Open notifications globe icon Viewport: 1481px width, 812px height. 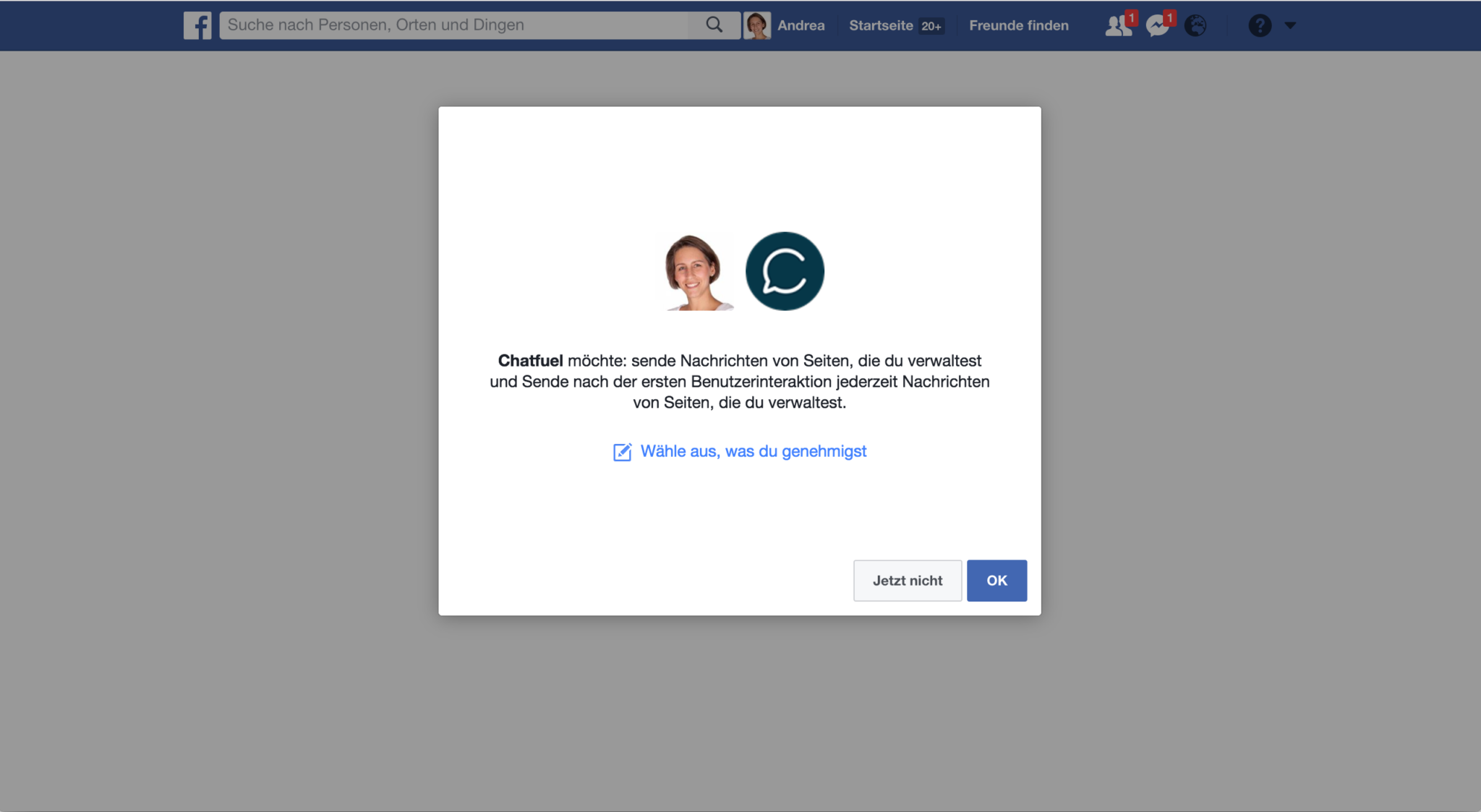point(1195,25)
